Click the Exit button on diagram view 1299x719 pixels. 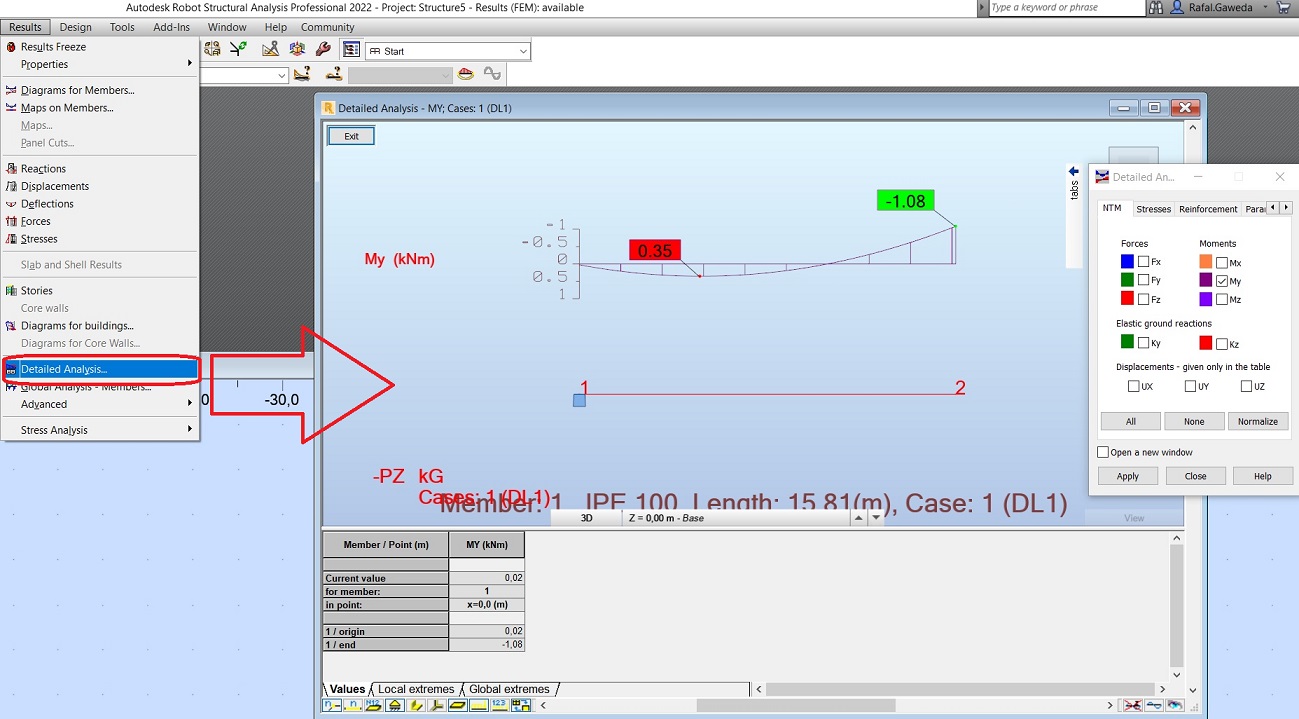tap(350, 134)
